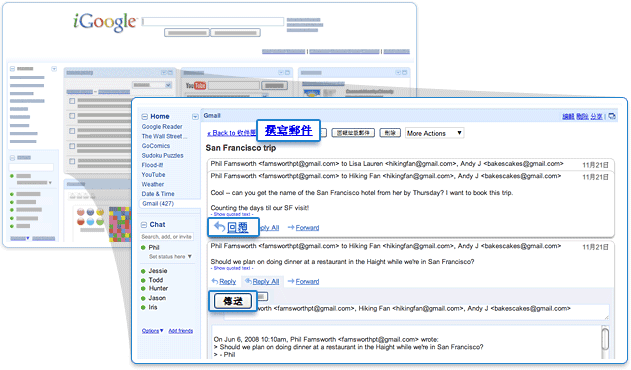Screen dimensions: 631x370
Task: Open Google Reader in the sidebar
Action: [x=162, y=126]
